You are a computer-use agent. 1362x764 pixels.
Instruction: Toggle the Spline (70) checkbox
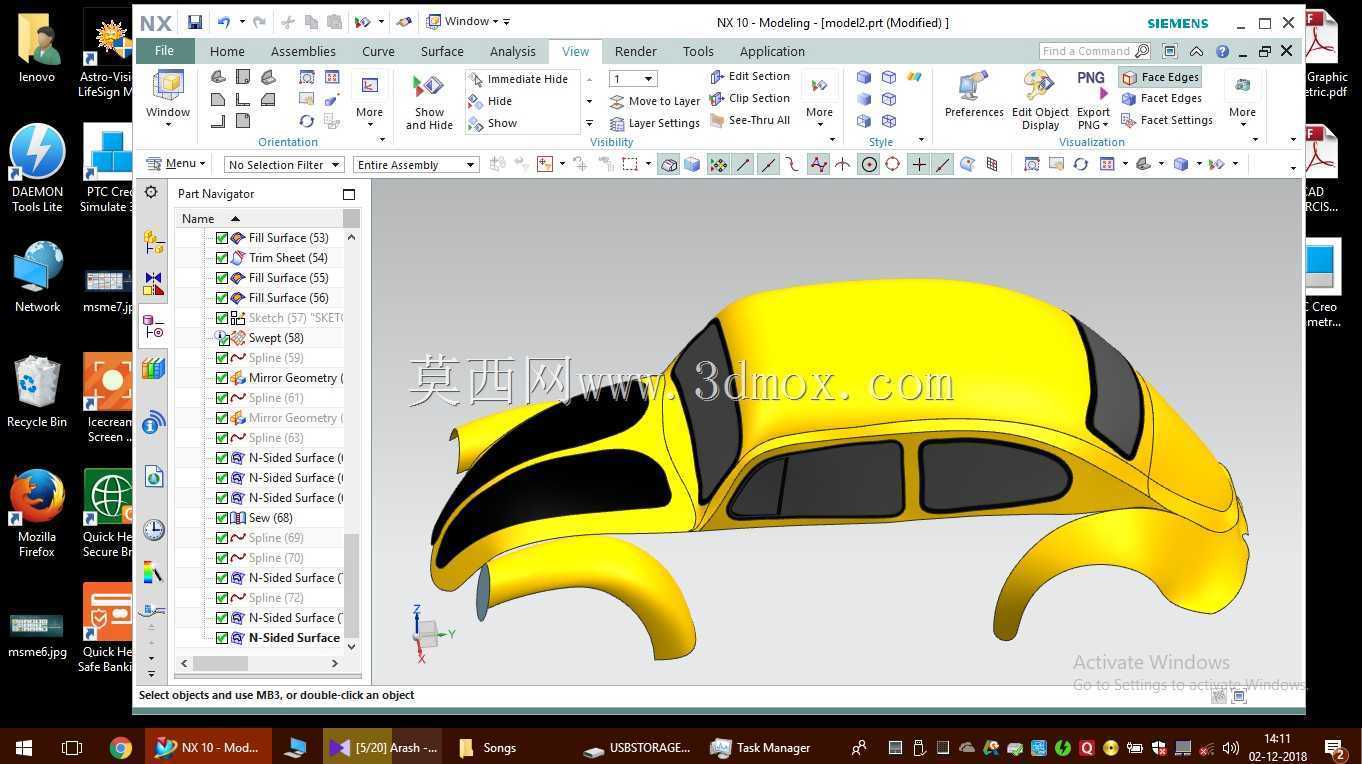click(x=222, y=558)
